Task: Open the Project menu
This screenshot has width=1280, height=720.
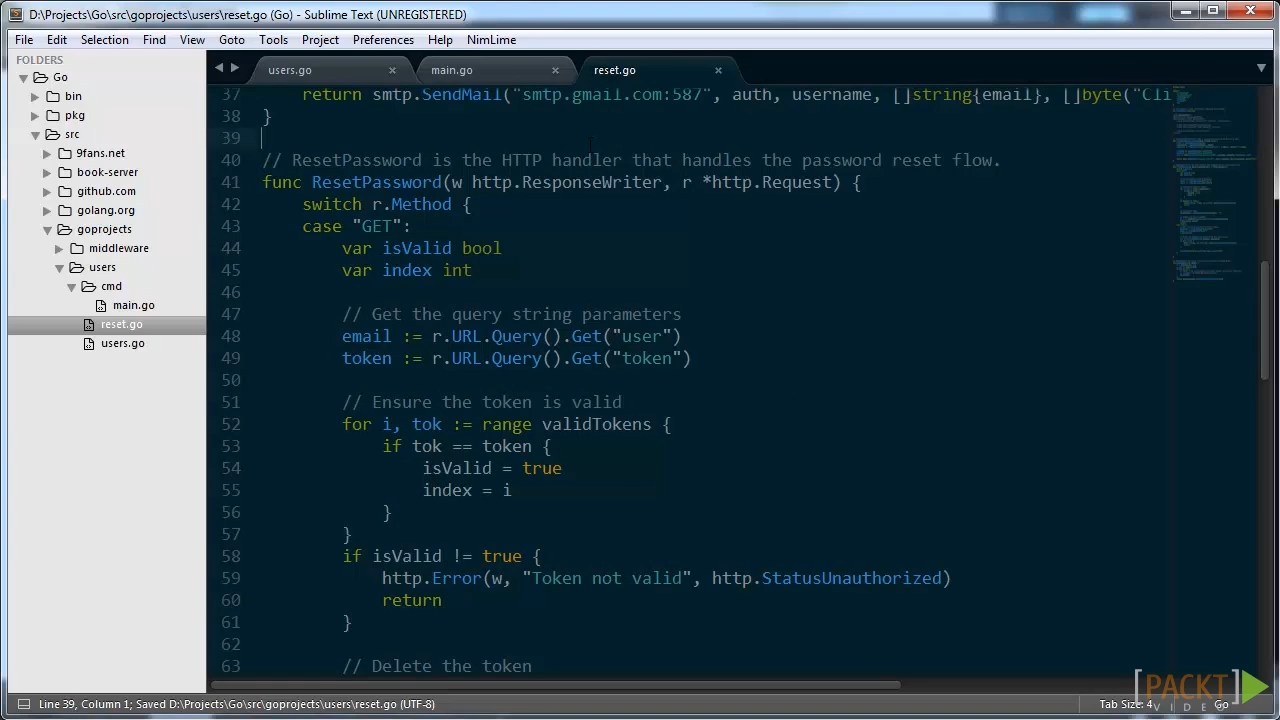Action: [x=320, y=40]
